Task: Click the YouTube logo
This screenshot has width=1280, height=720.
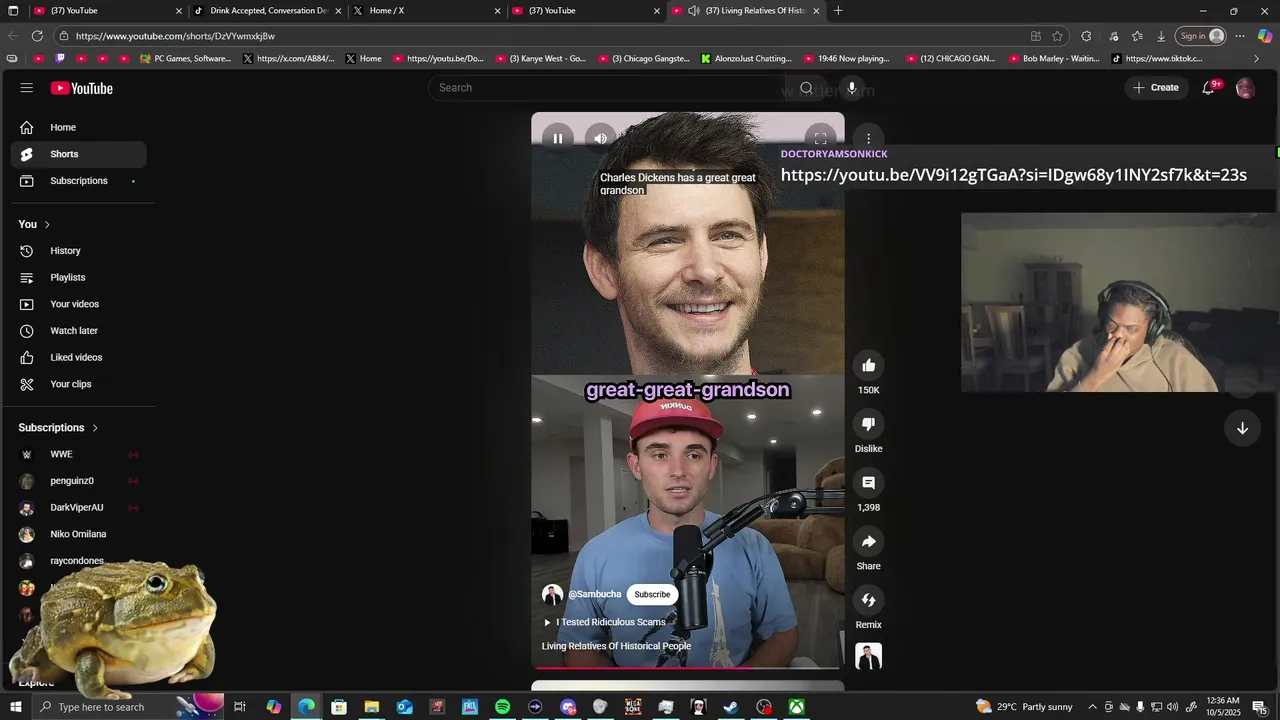Action: [x=82, y=88]
